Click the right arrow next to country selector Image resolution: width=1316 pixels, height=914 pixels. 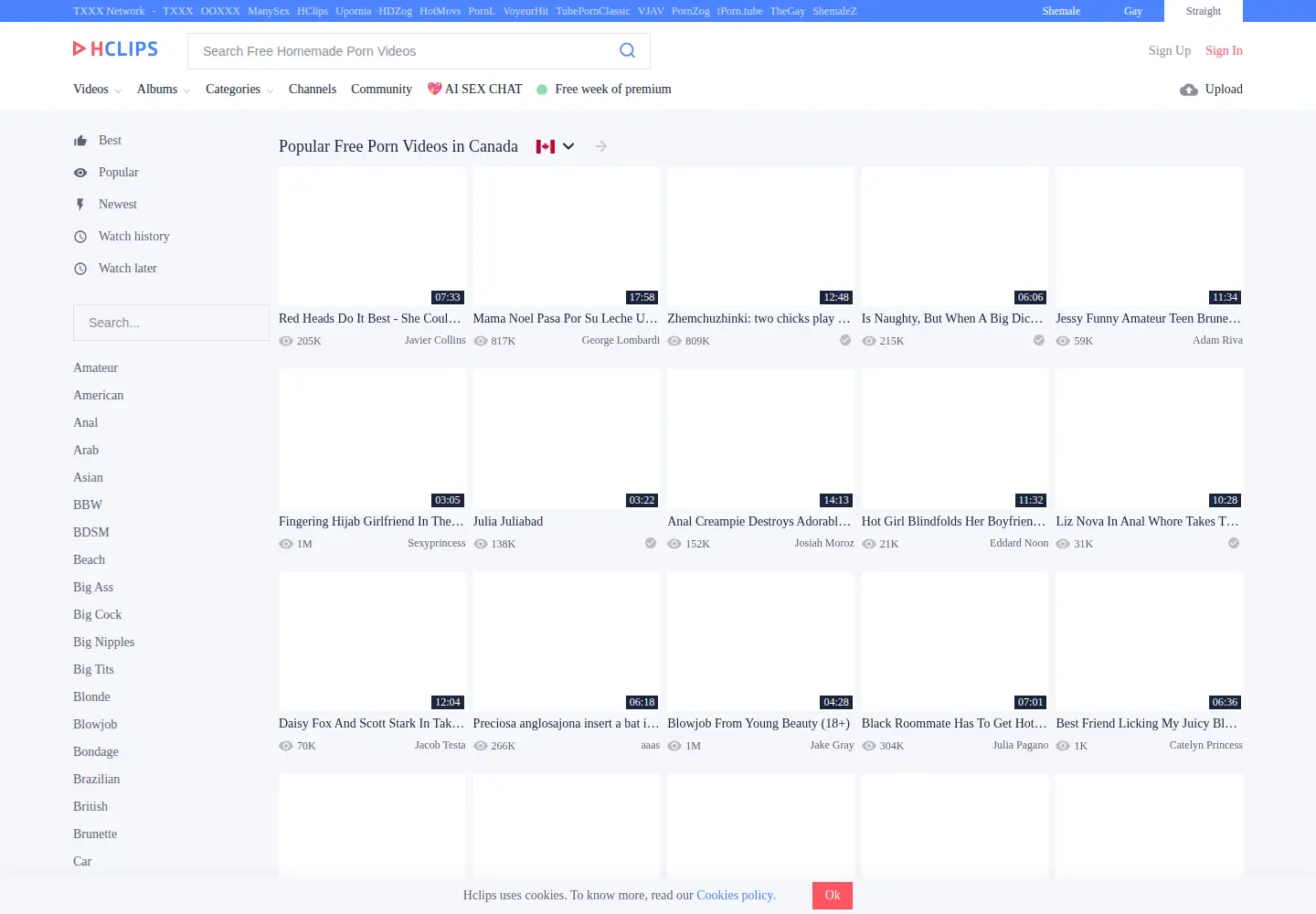click(x=600, y=146)
